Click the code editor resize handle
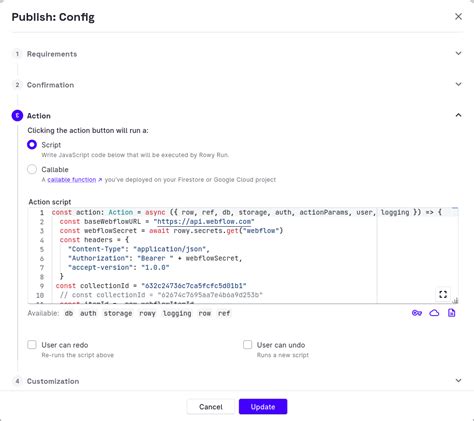Screen dimensions: 474x421 (x=455, y=301)
